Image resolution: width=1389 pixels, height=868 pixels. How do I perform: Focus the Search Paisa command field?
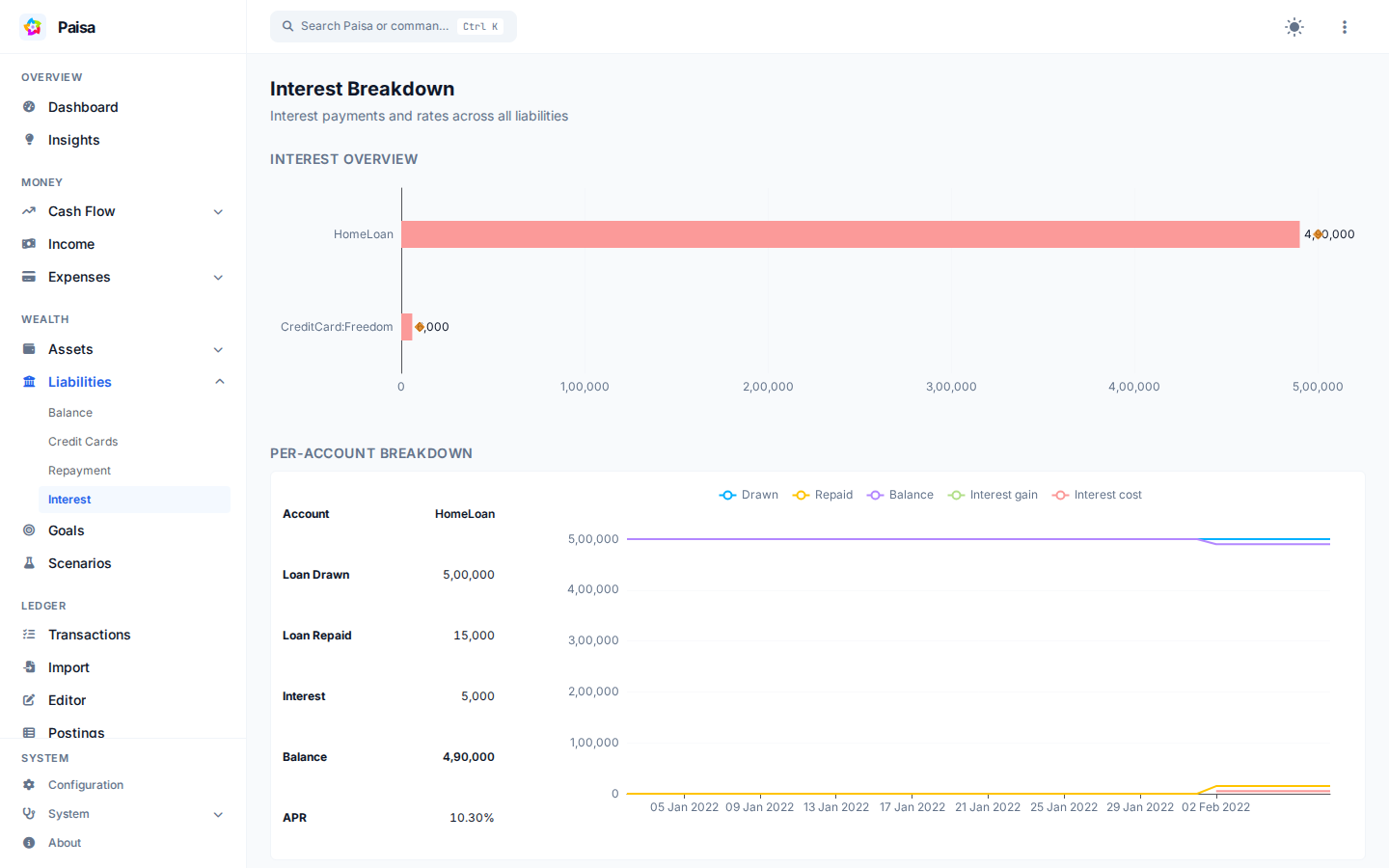394,26
